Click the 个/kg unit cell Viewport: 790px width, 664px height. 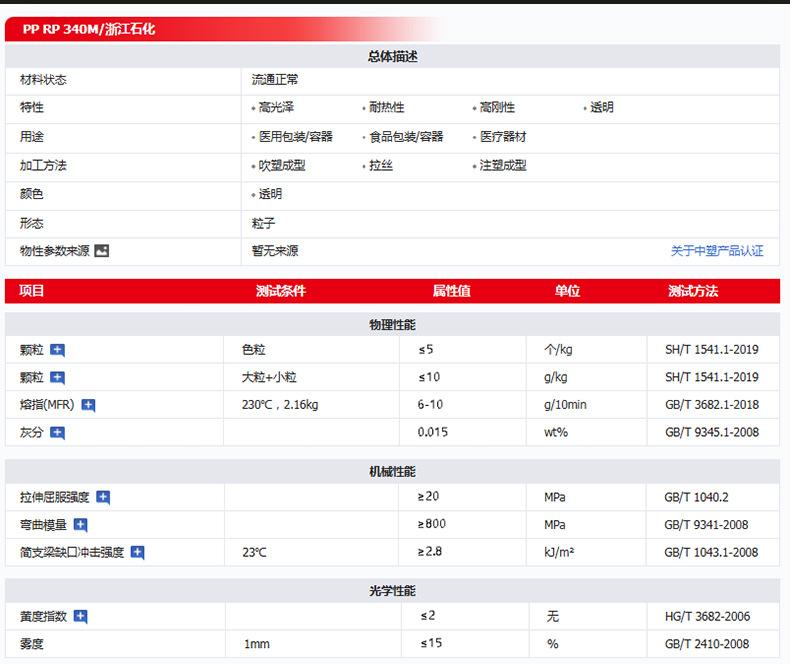point(558,350)
